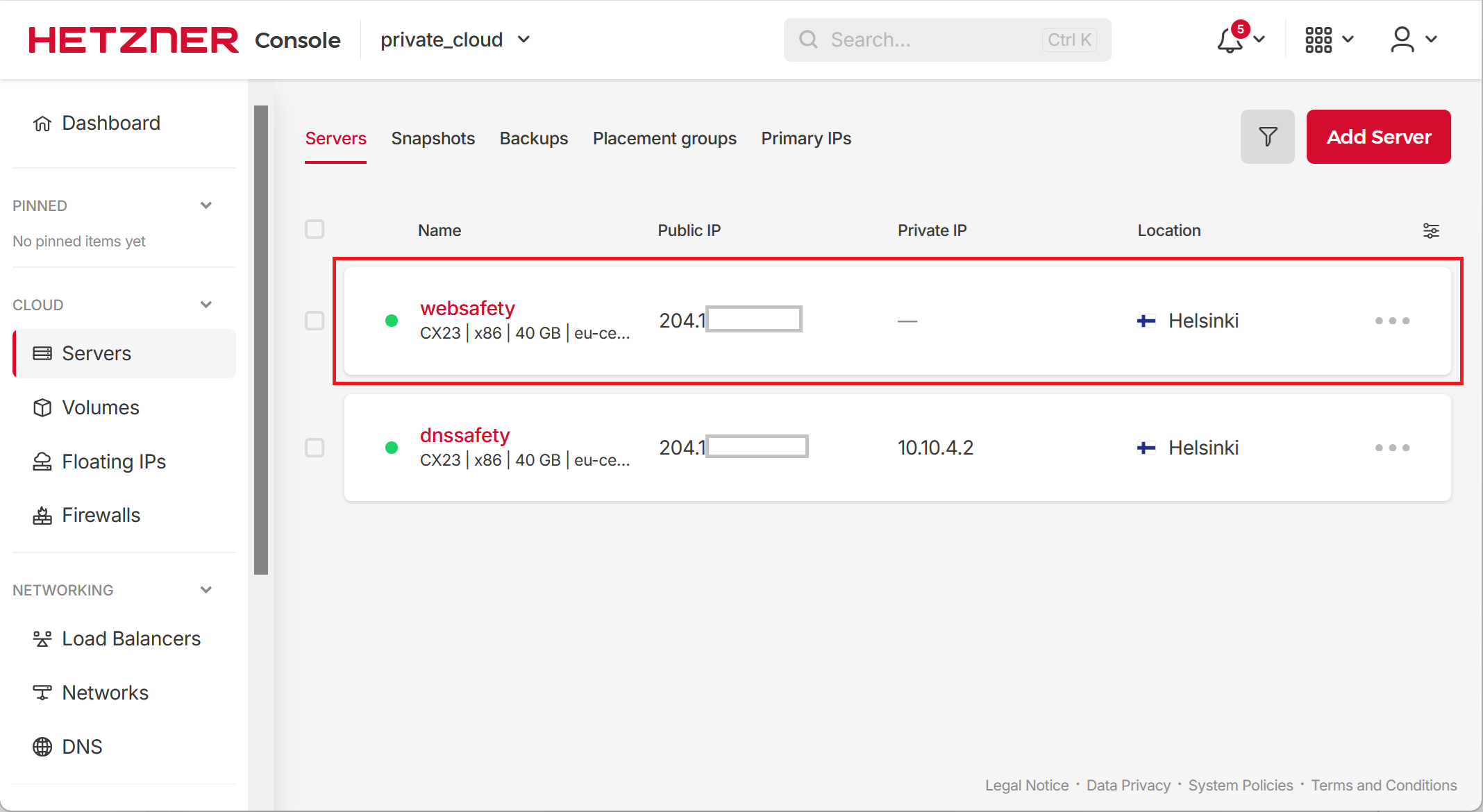Click Finland flag in dnssafety row
The height and width of the screenshot is (812, 1483).
click(x=1146, y=448)
